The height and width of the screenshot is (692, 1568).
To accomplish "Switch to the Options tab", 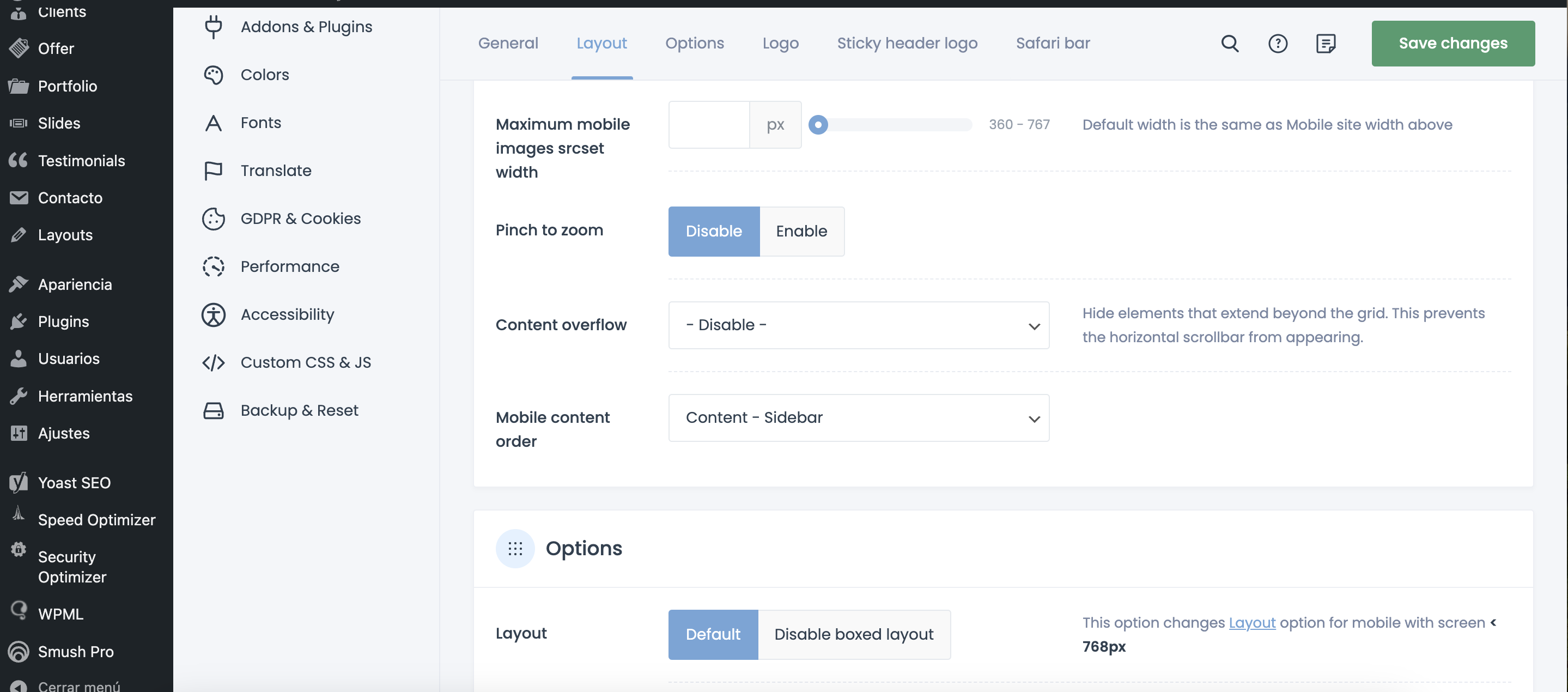I will click(694, 43).
